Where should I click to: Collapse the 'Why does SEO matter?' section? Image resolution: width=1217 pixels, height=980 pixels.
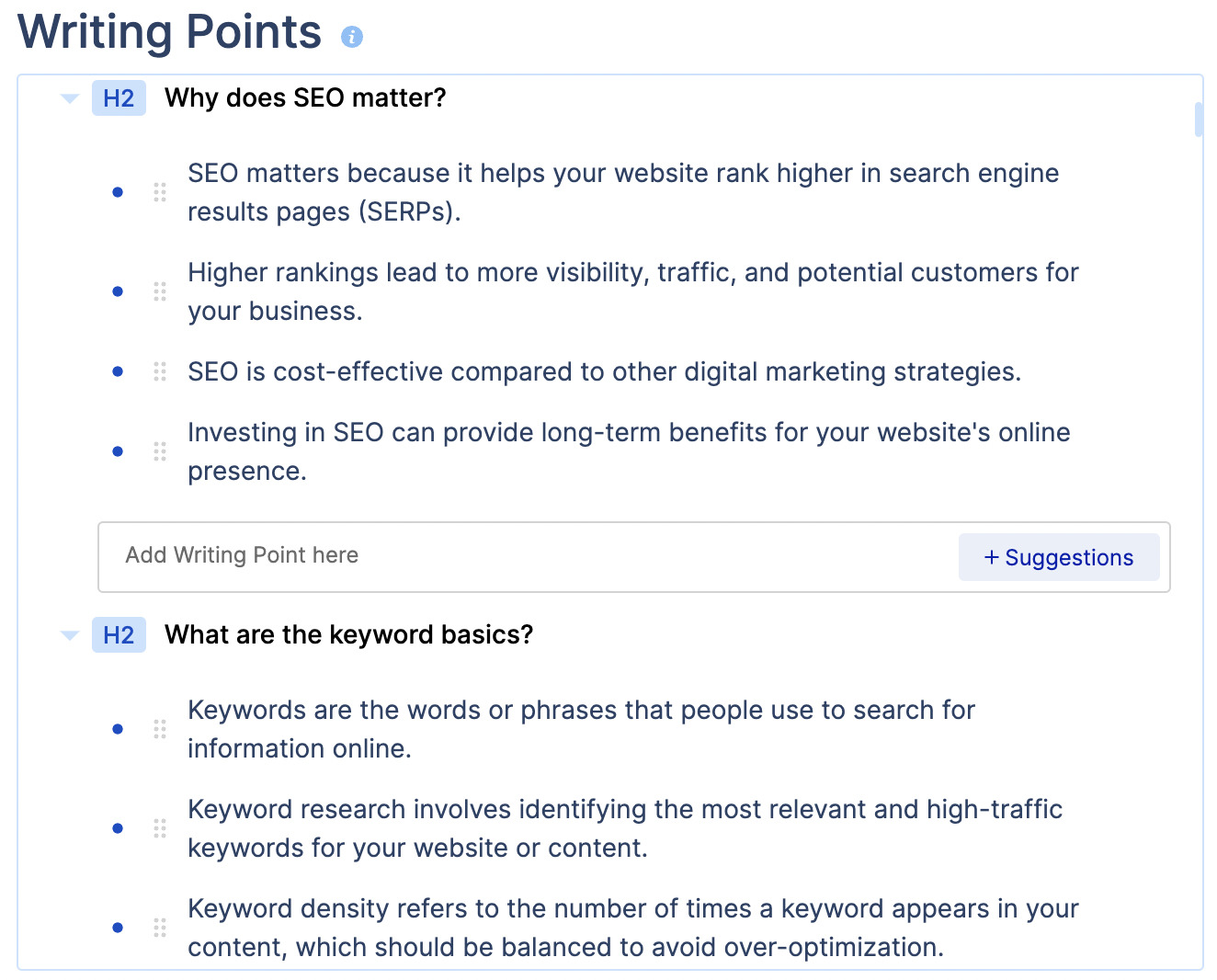click(70, 98)
